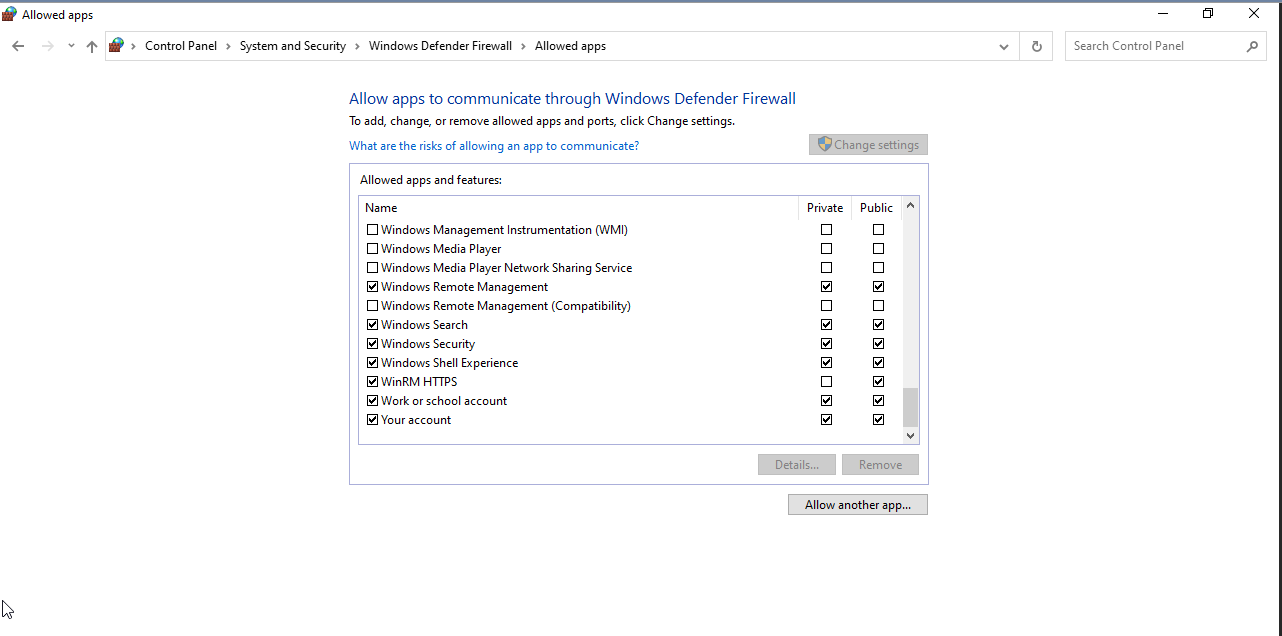Click the list scroll up arrow
This screenshot has height=636, width=1282.
coord(910,207)
